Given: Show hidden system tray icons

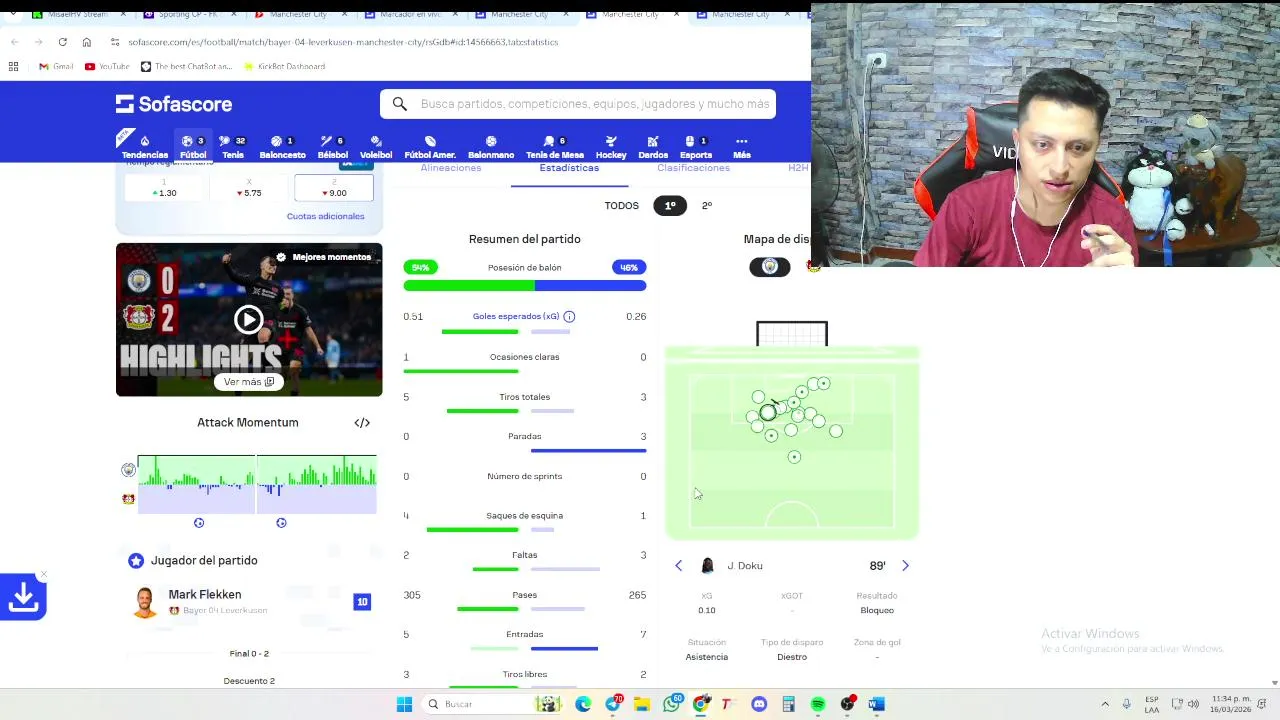Looking at the screenshot, I should point(1105,704).
